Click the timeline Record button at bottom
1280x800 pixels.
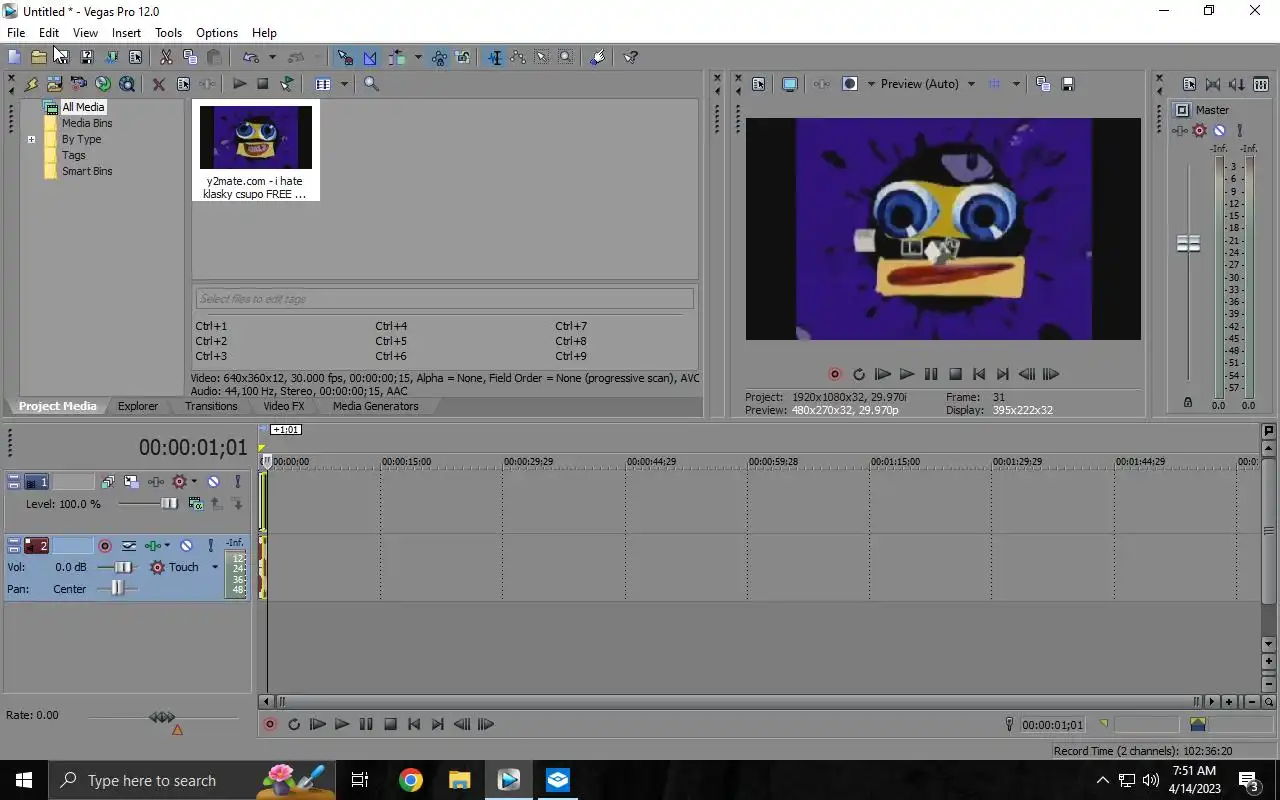coord(269,724)
